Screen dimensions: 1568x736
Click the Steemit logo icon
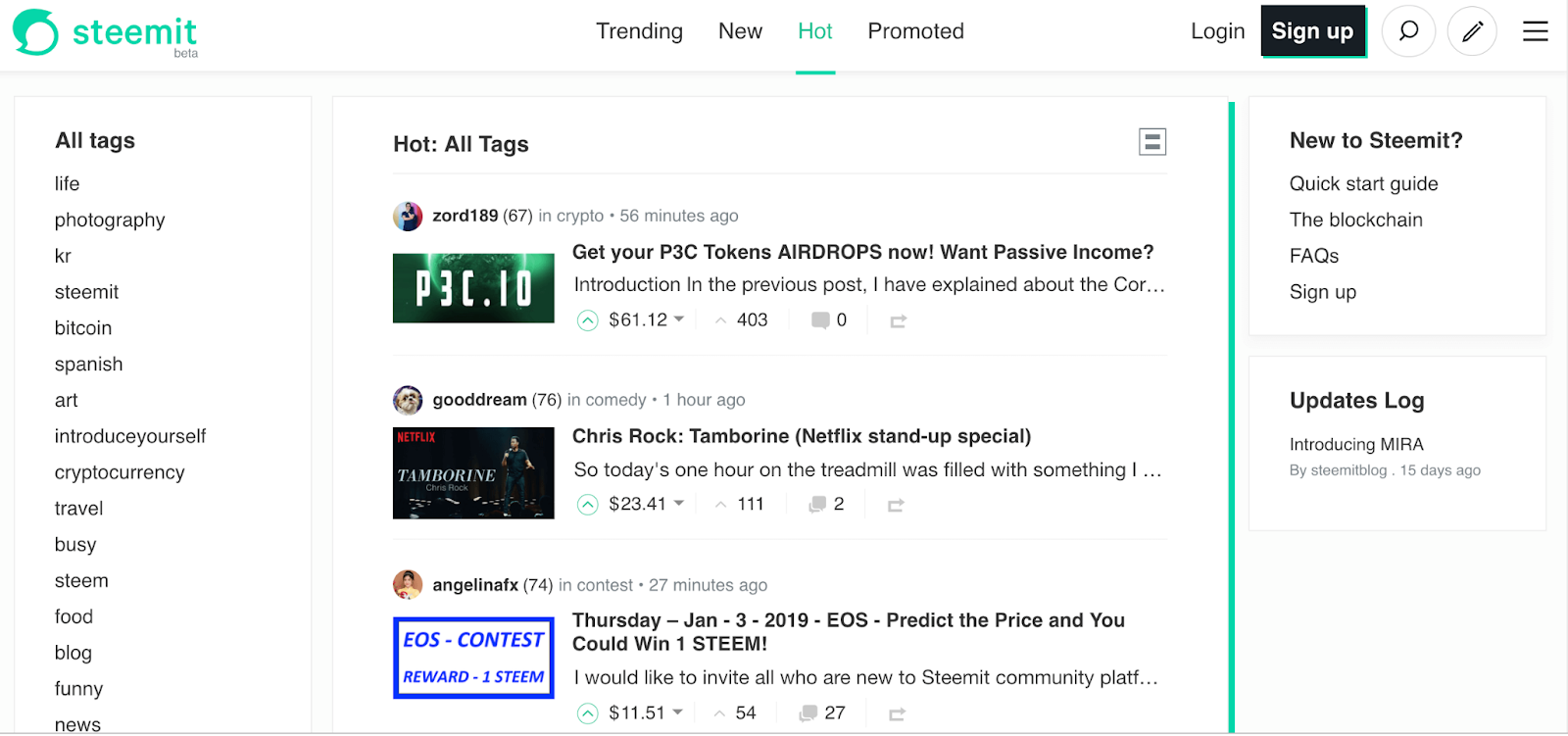point(35,31)
